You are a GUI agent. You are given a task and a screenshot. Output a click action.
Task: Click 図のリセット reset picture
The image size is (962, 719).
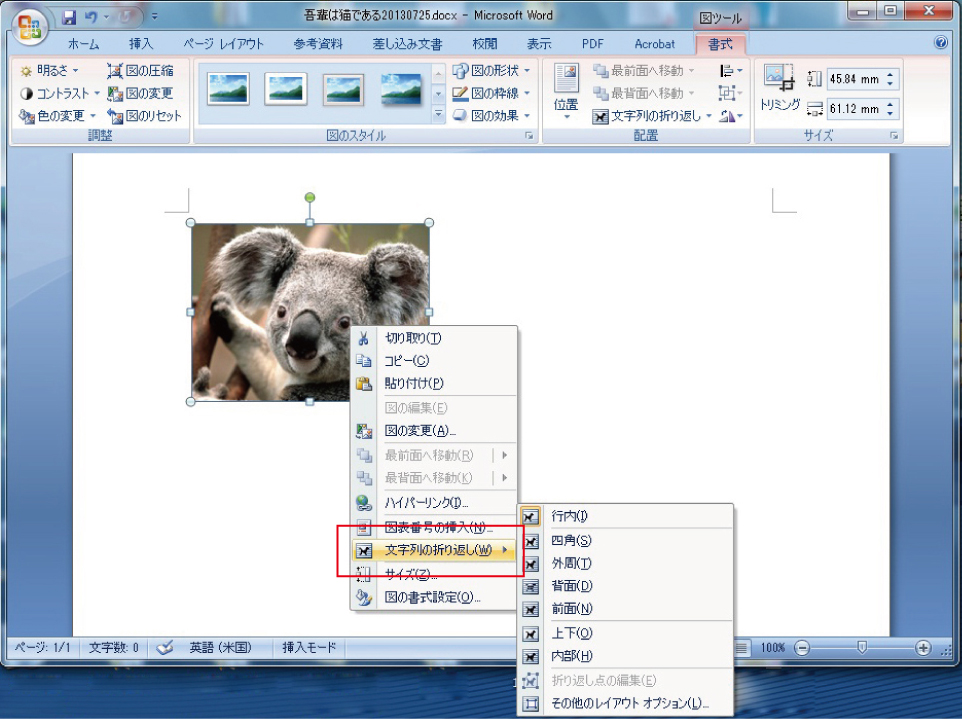145,115
